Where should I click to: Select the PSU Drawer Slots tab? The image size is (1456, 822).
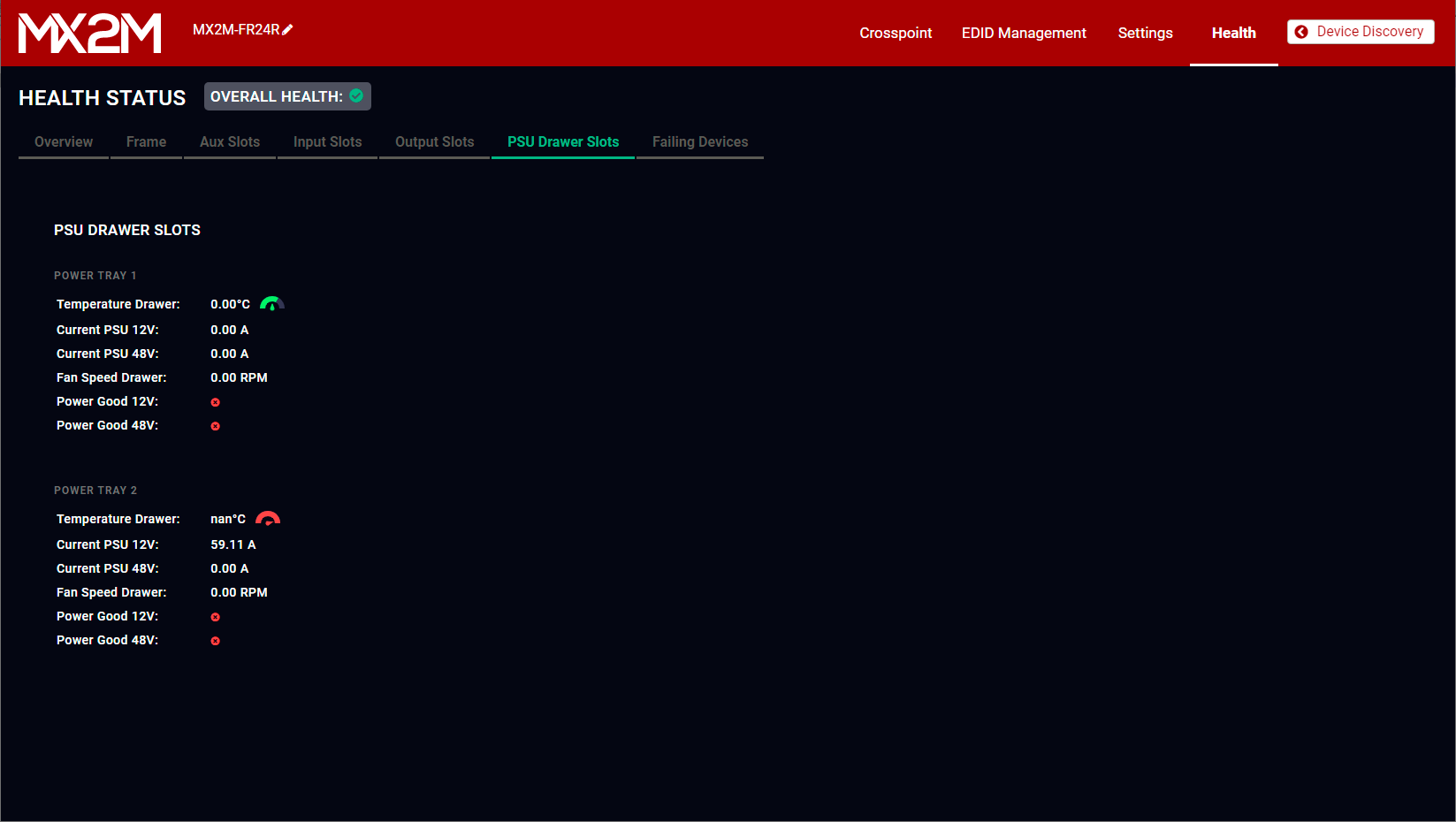(x=563, y=141)
